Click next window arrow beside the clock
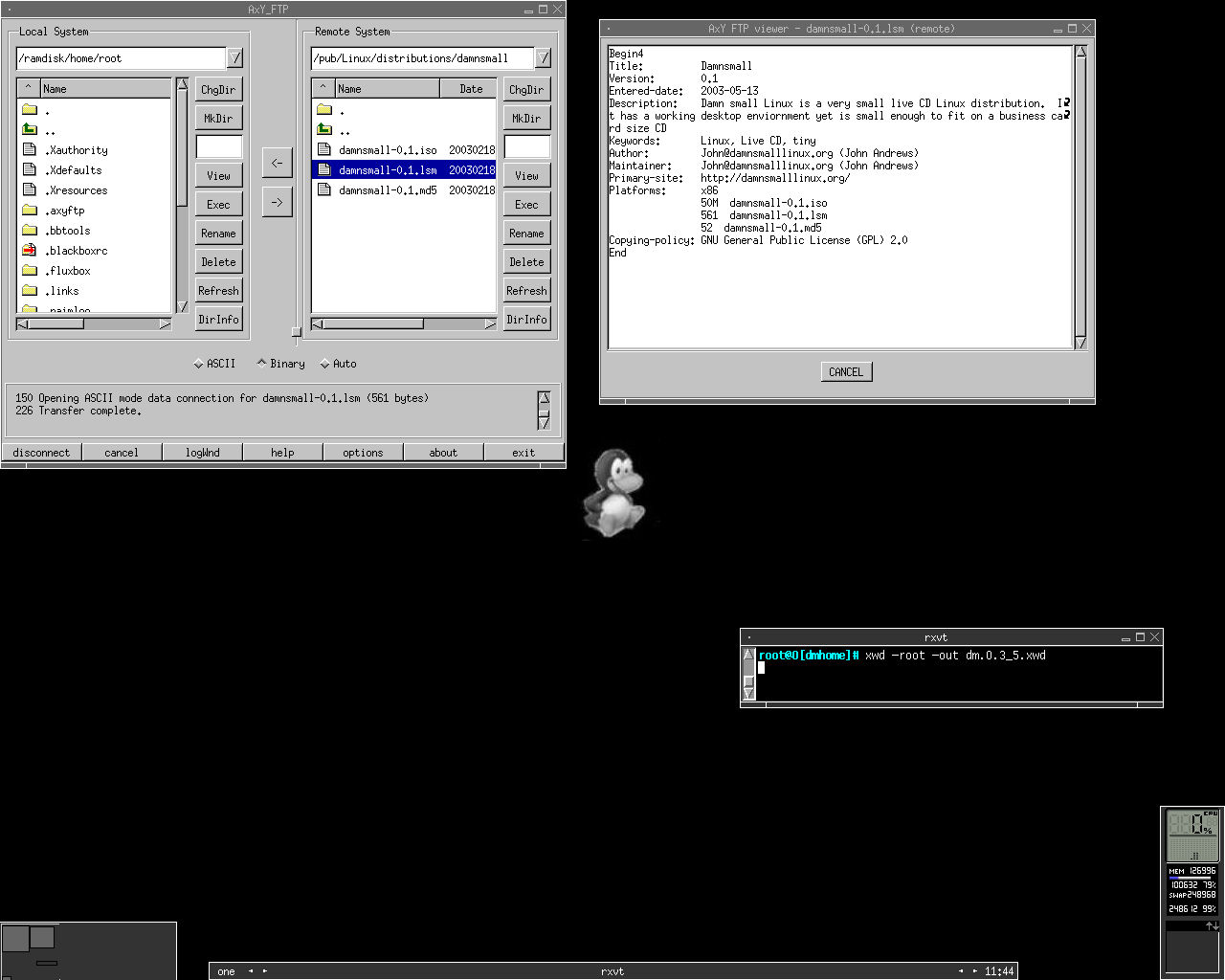1225x980 pixels. [975, 970]
